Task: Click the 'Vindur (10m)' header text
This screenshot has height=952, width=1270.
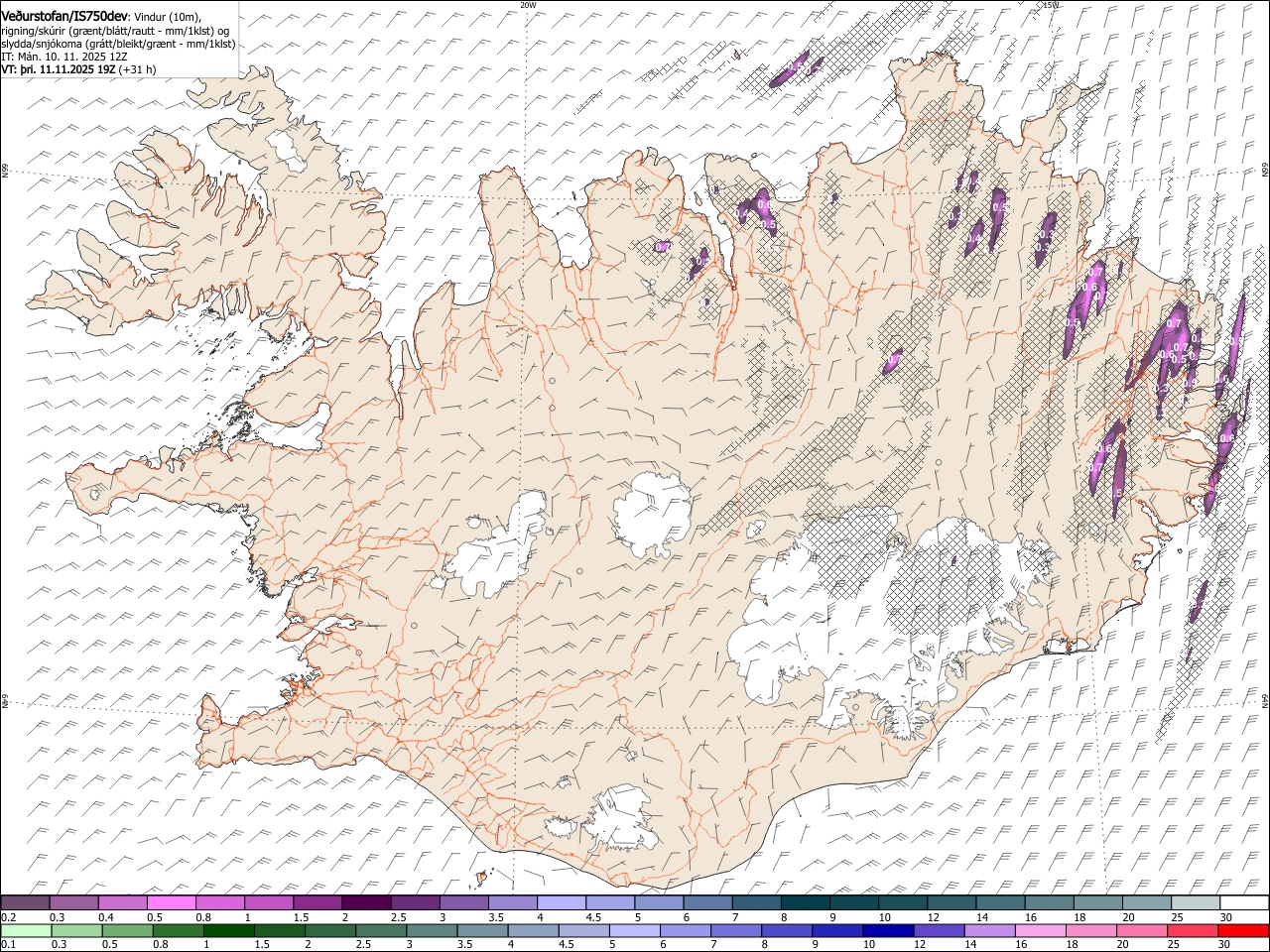Action: (x=169, y=17)
